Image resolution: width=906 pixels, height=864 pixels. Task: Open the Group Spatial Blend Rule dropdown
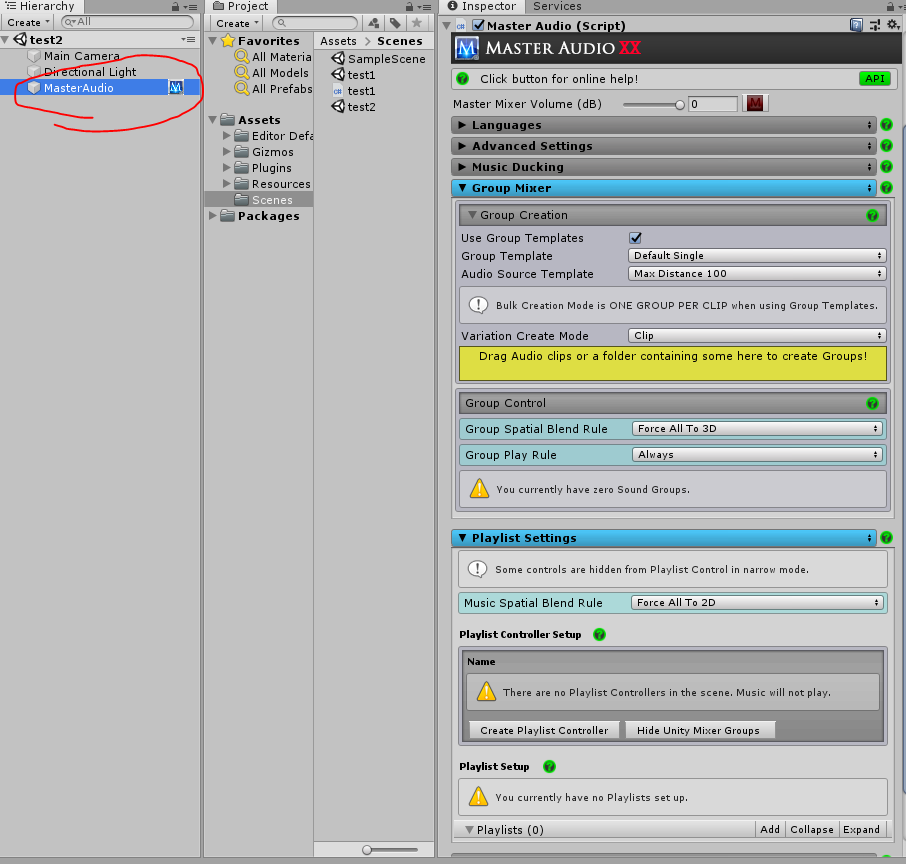tap(758, 429)
